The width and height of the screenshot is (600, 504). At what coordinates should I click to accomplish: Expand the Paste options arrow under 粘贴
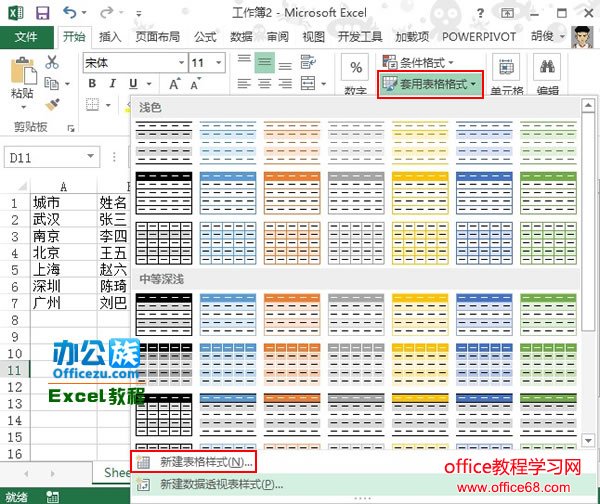coord(23,107)
